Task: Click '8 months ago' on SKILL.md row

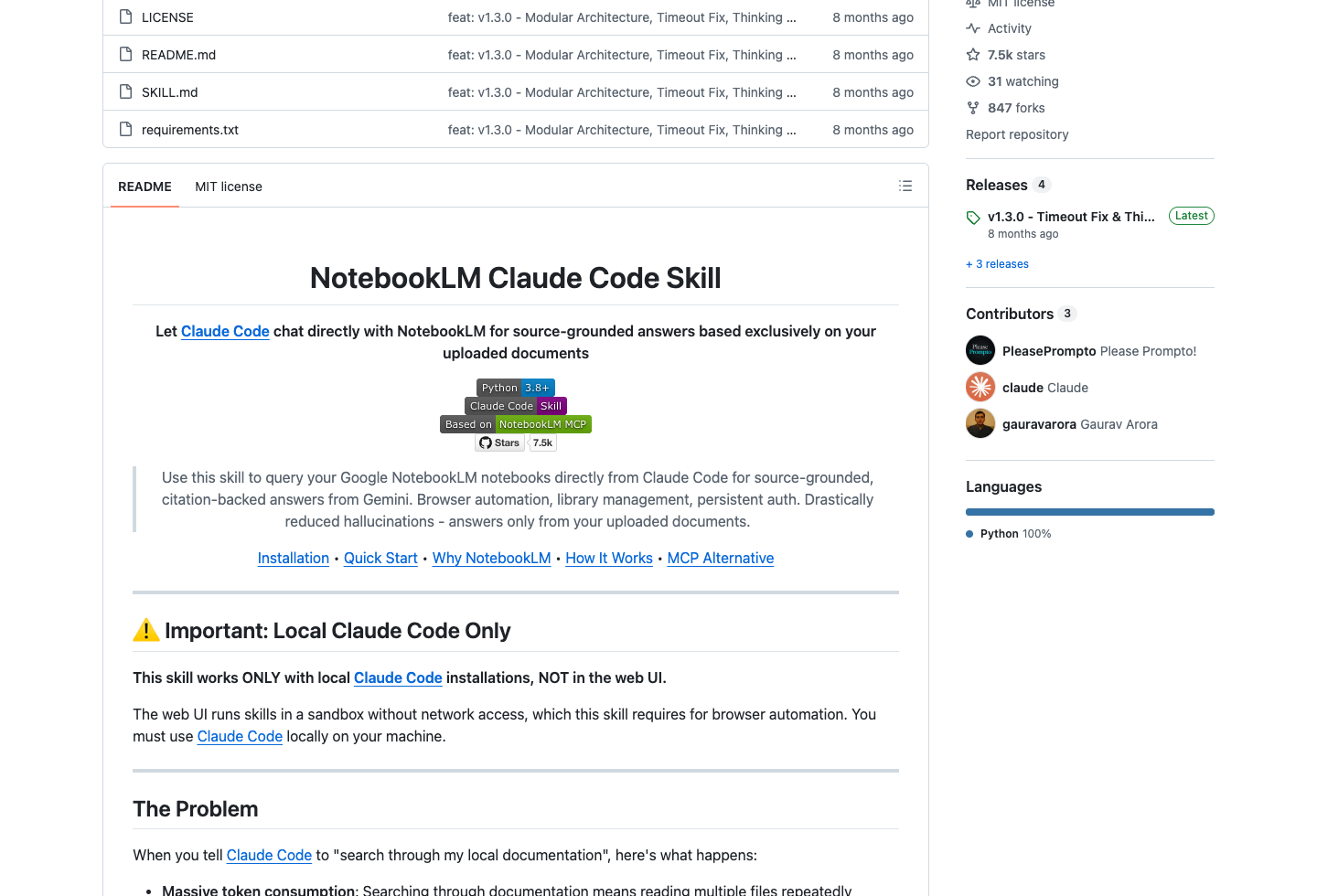Action: tap(873, 92)
